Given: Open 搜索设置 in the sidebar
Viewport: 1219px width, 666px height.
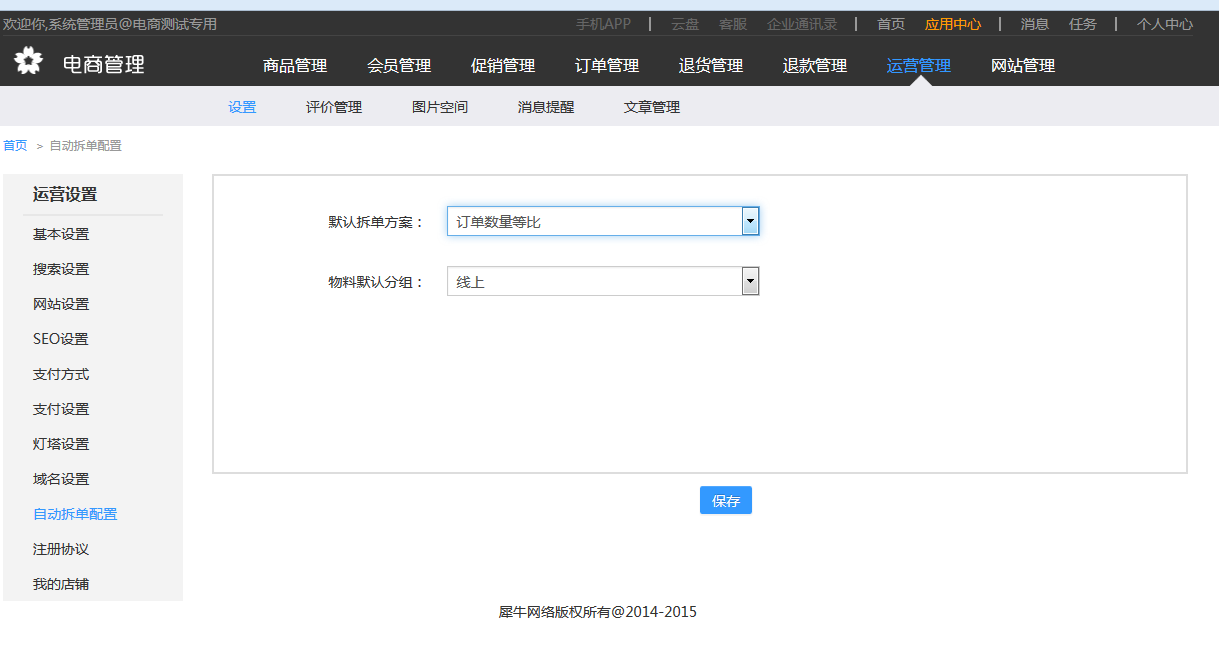Looking at the screenshot, I should coord(61,269).
